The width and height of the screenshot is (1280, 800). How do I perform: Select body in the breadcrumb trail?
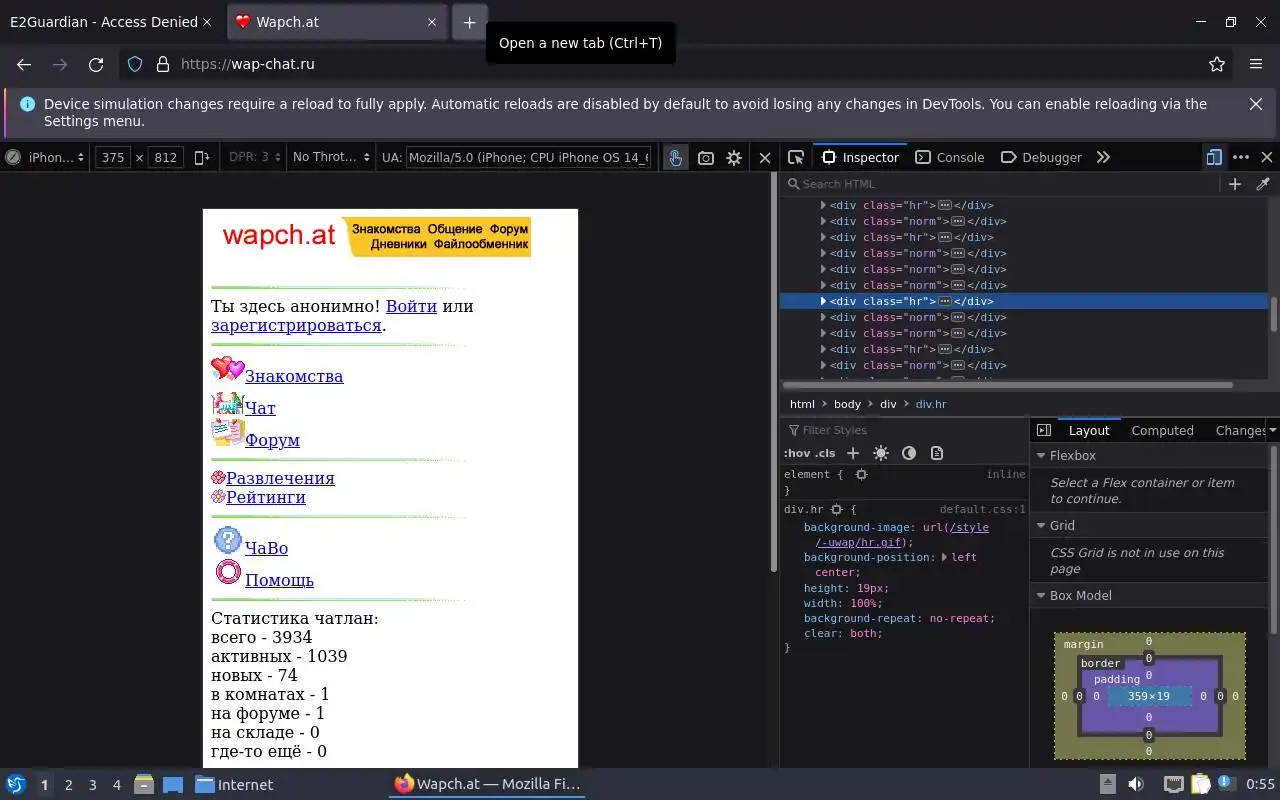pos(847,404)
